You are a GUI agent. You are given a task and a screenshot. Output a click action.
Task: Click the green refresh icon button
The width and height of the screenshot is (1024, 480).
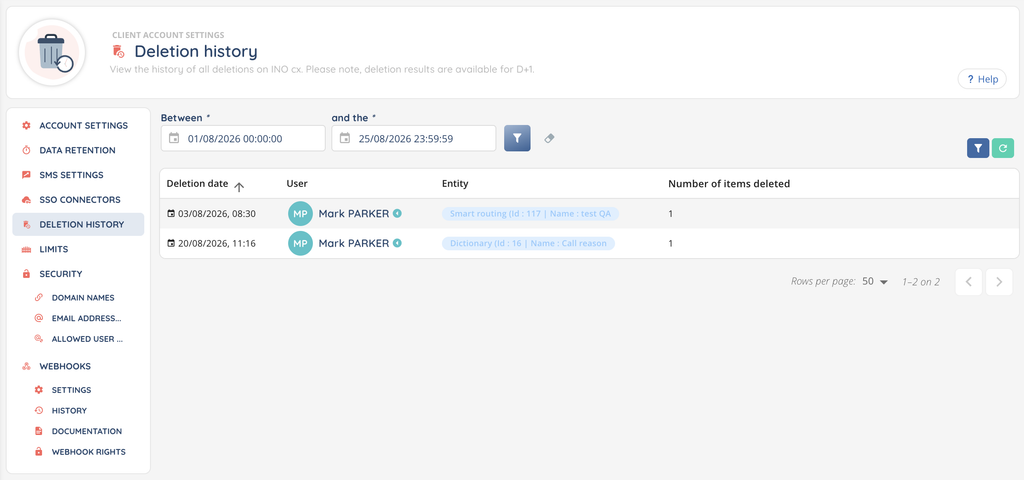pyautogui.click(x=1002, y=148)
